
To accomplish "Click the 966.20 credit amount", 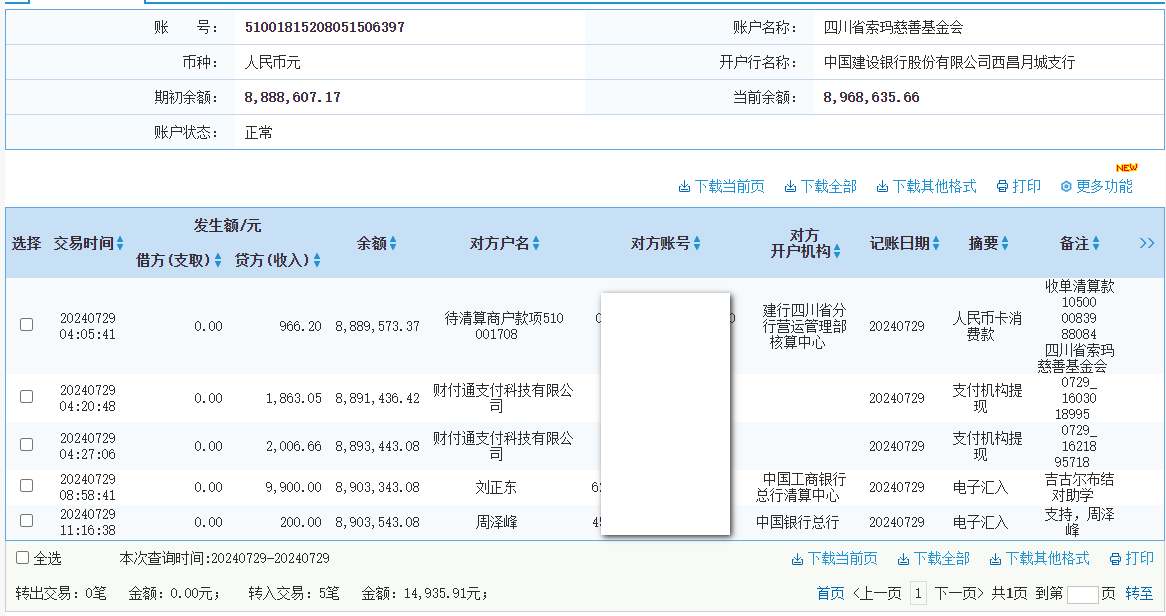I will click(x=300, y=326).
